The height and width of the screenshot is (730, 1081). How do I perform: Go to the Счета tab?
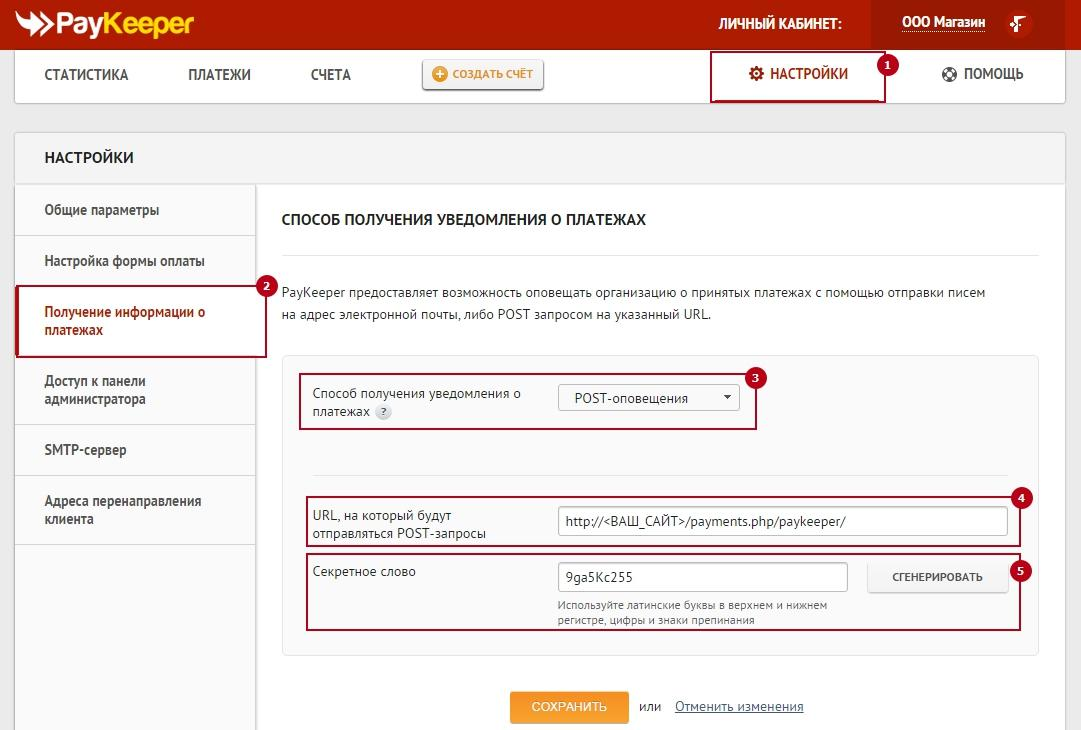330,75
